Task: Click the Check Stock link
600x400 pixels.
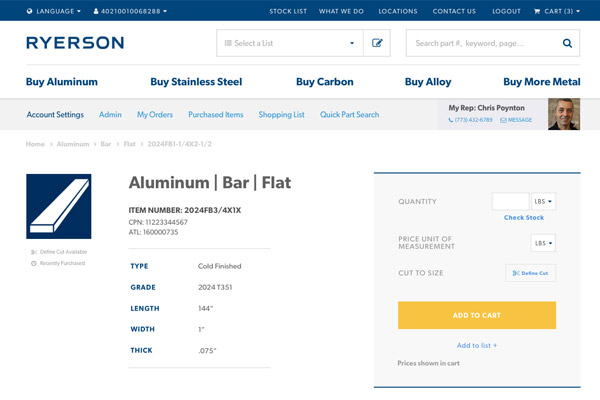Action: coord(524,217)
